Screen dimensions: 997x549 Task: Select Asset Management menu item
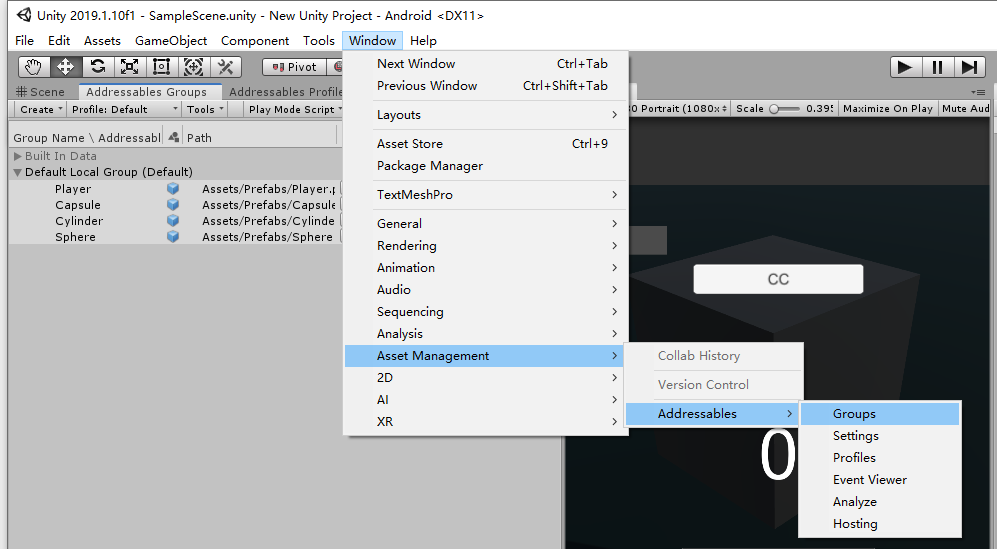(x=486, y=356)
